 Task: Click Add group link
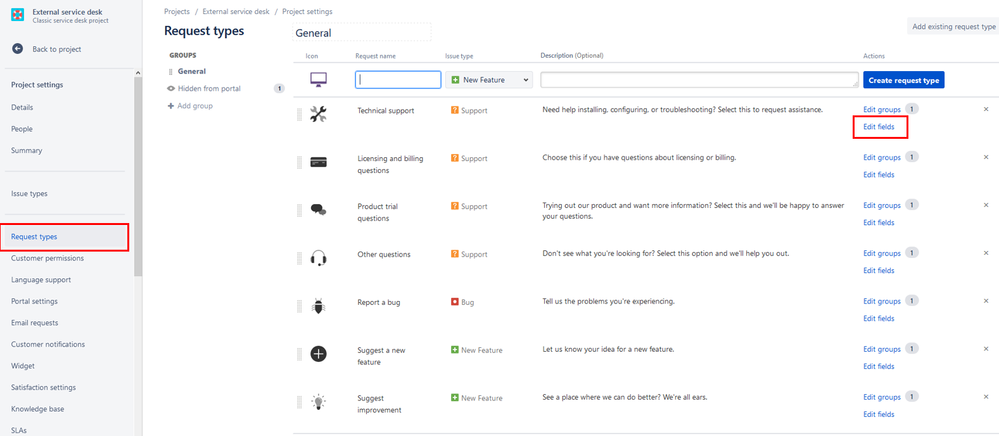click(x=195, y=106)
